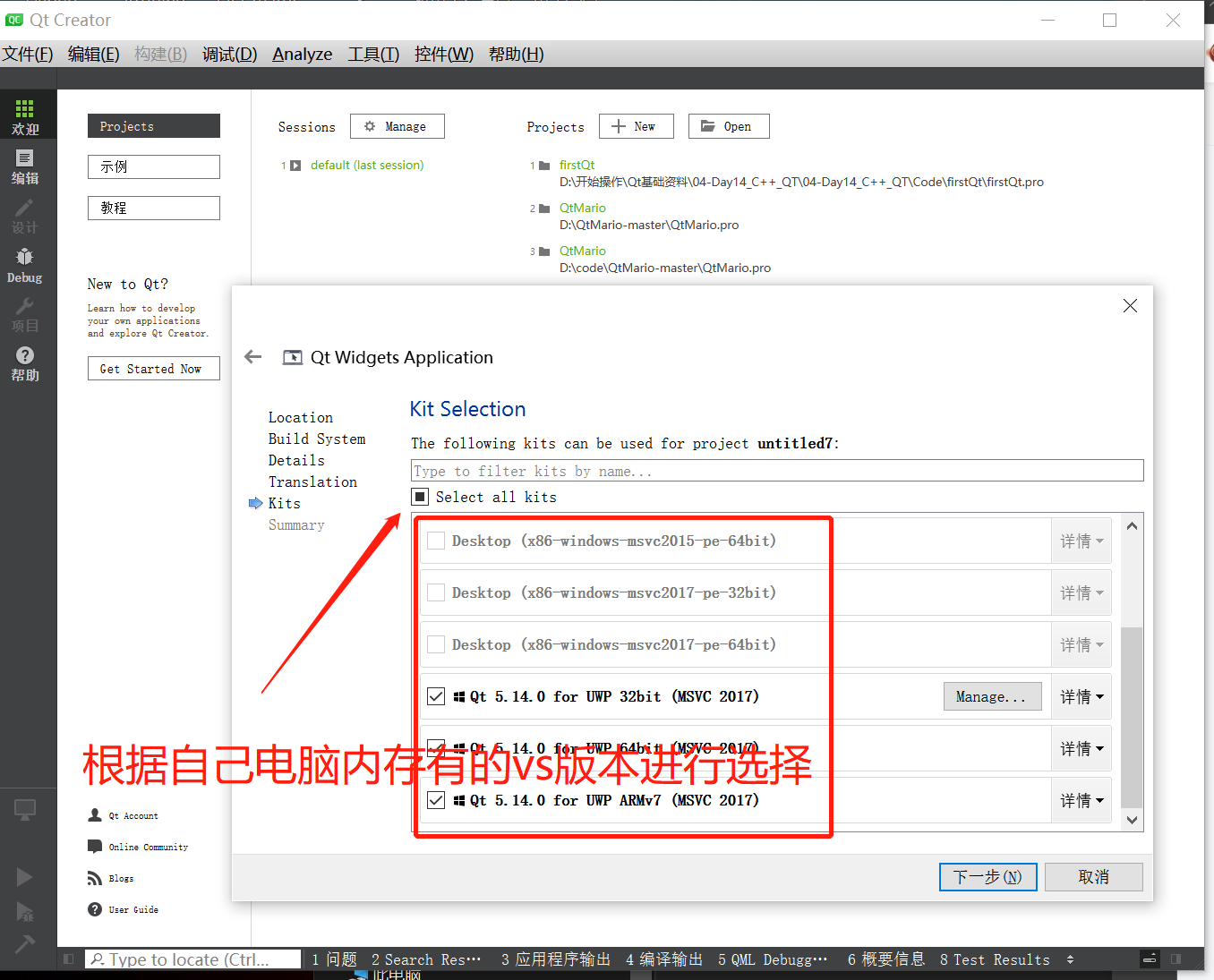Click firstQt project folder icon
This screenshot has width=1214, height=980.
point(544,166)
